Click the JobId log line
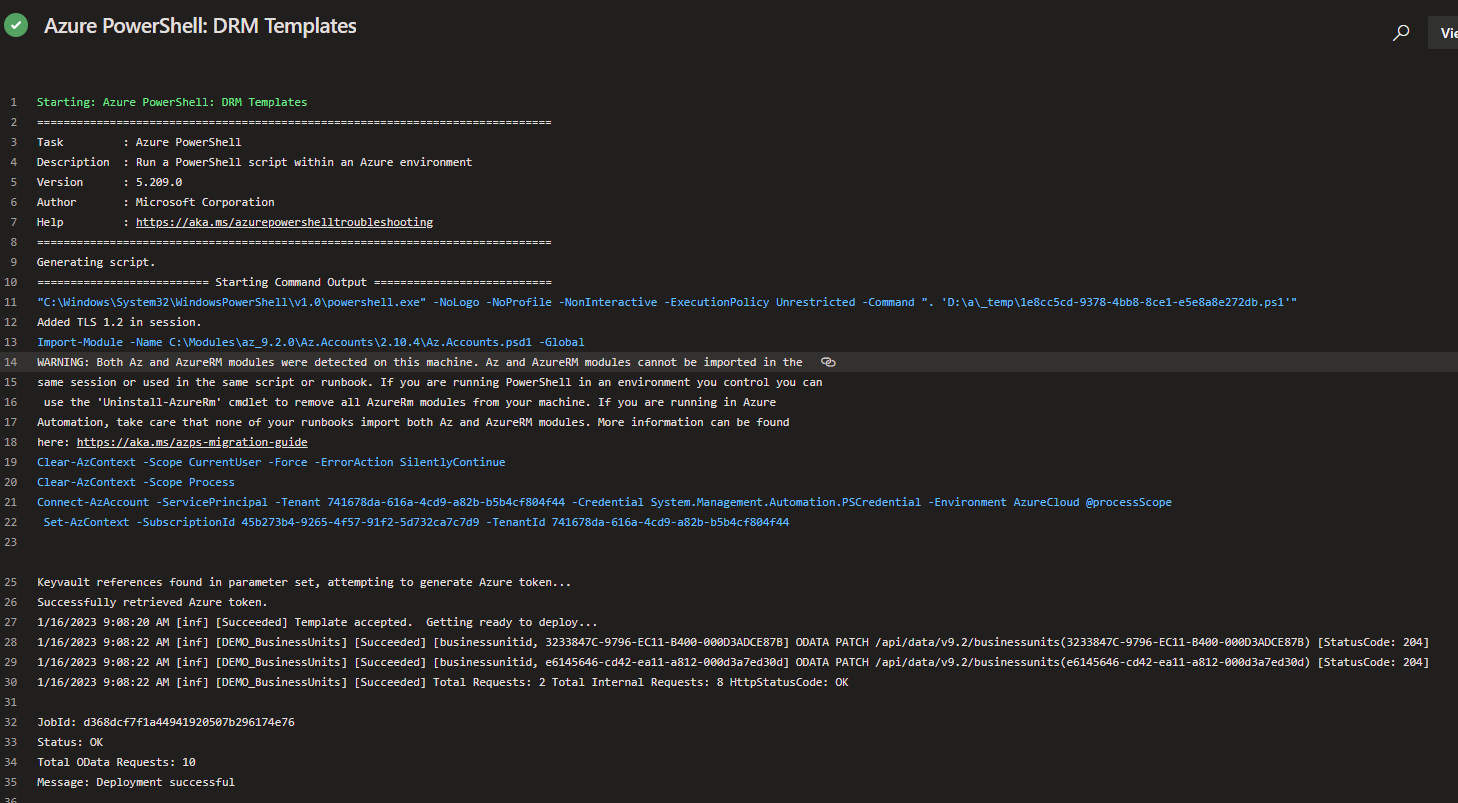Screen dimensions: 1458x803 point(166,722)
